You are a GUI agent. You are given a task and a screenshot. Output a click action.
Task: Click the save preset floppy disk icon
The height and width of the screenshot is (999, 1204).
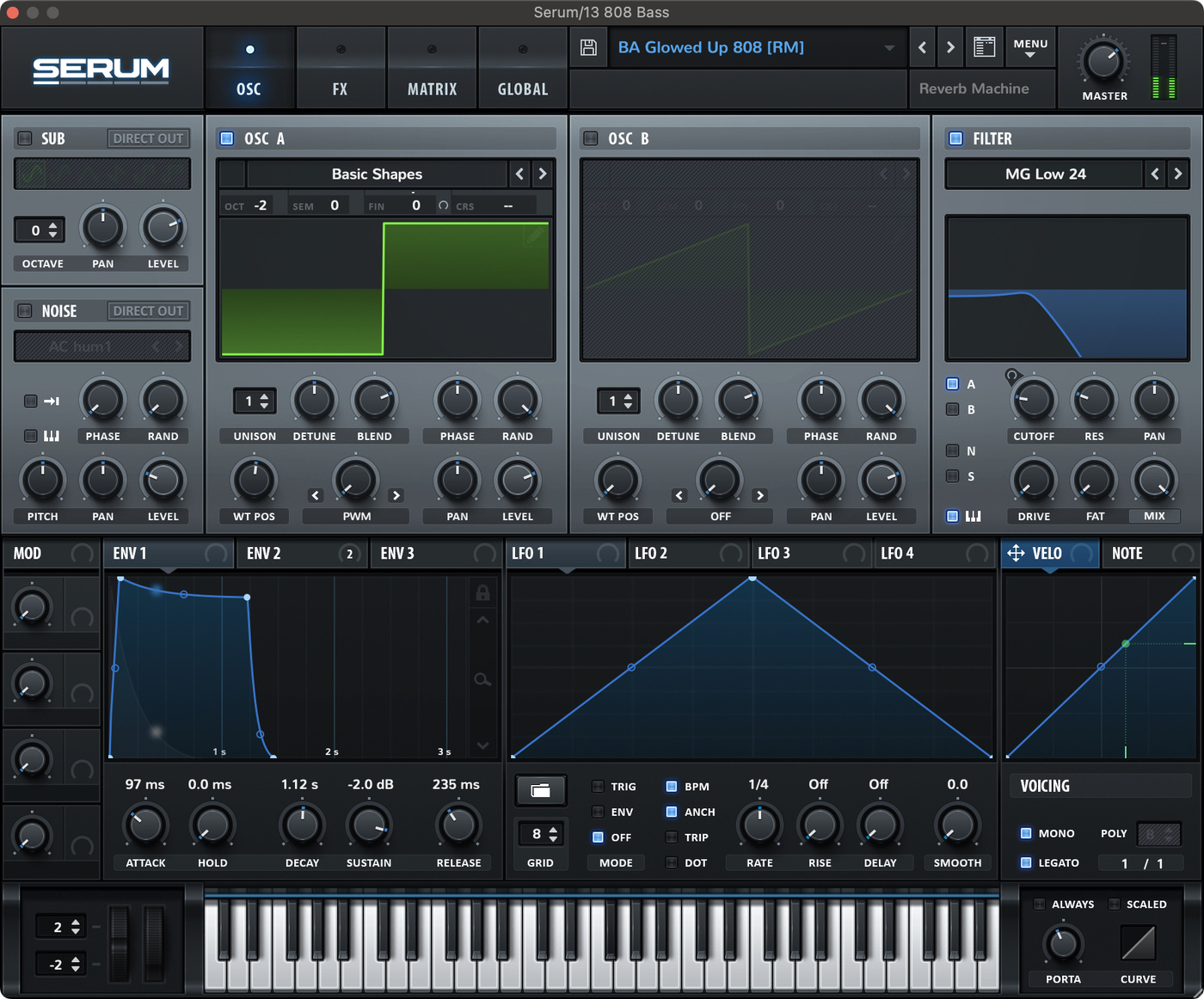tap(588, 47)
